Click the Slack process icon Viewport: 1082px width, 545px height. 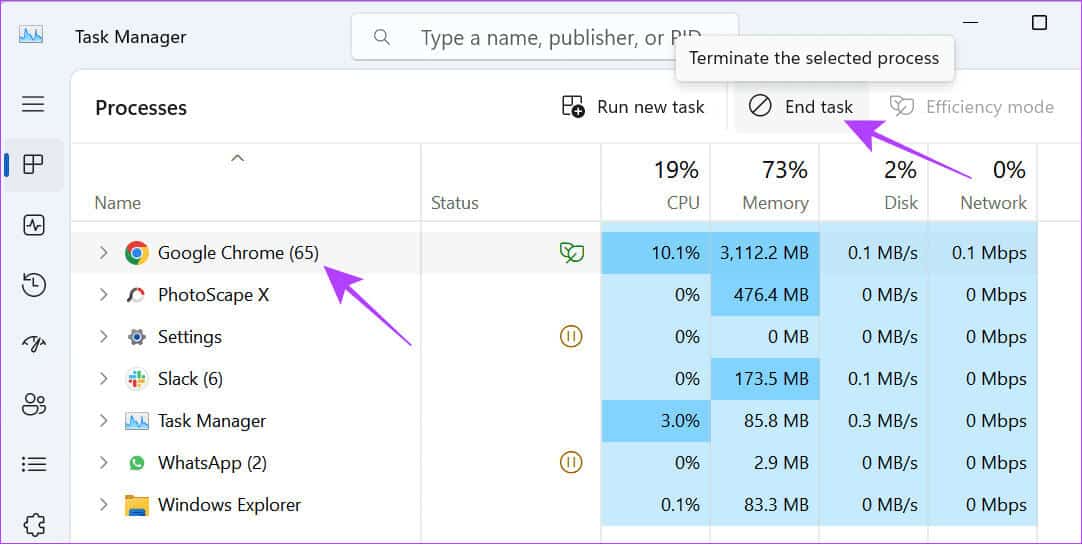click(x=137, y=379)
